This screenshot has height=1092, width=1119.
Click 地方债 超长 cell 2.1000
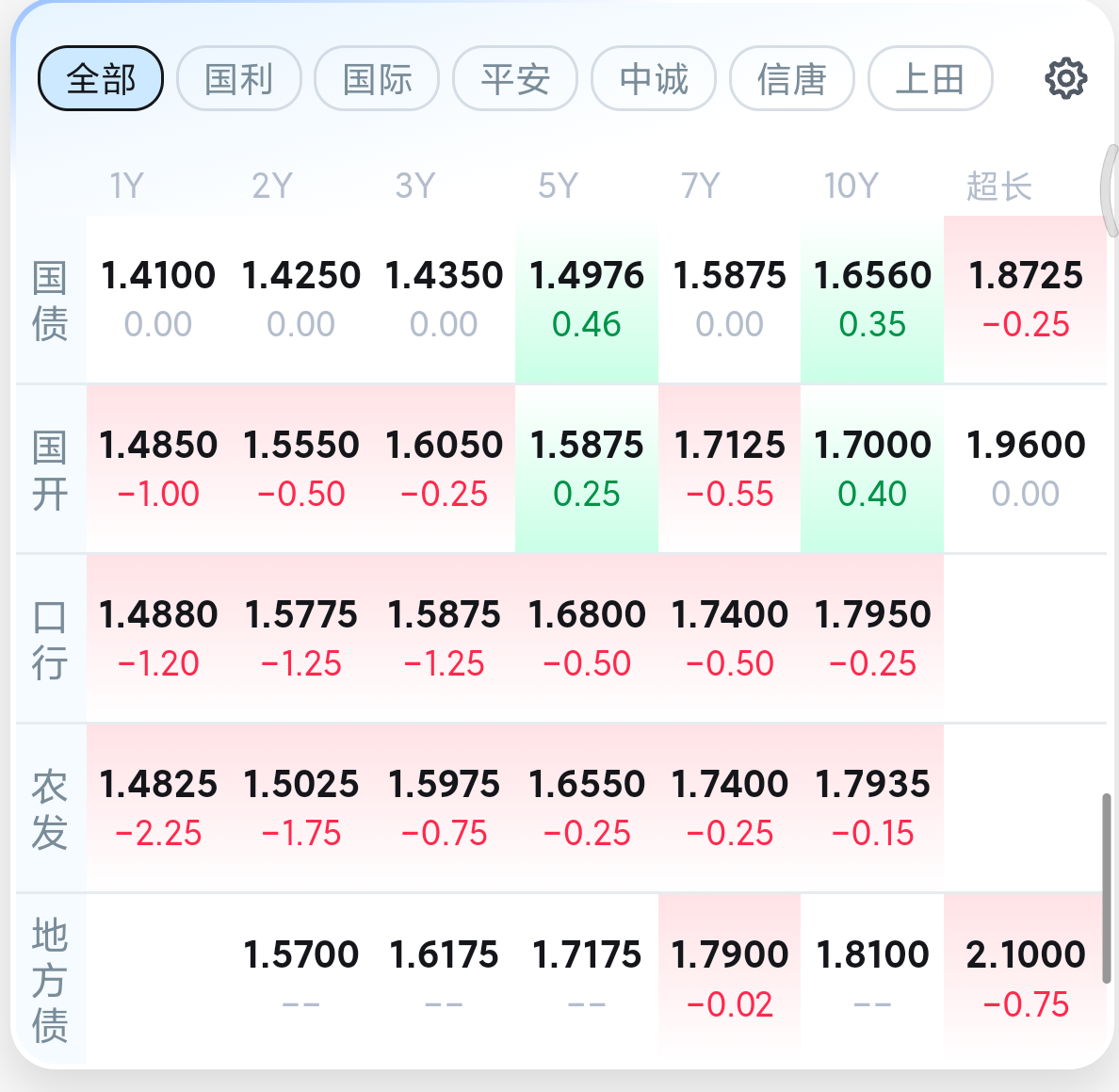(x=1026, y=979)
